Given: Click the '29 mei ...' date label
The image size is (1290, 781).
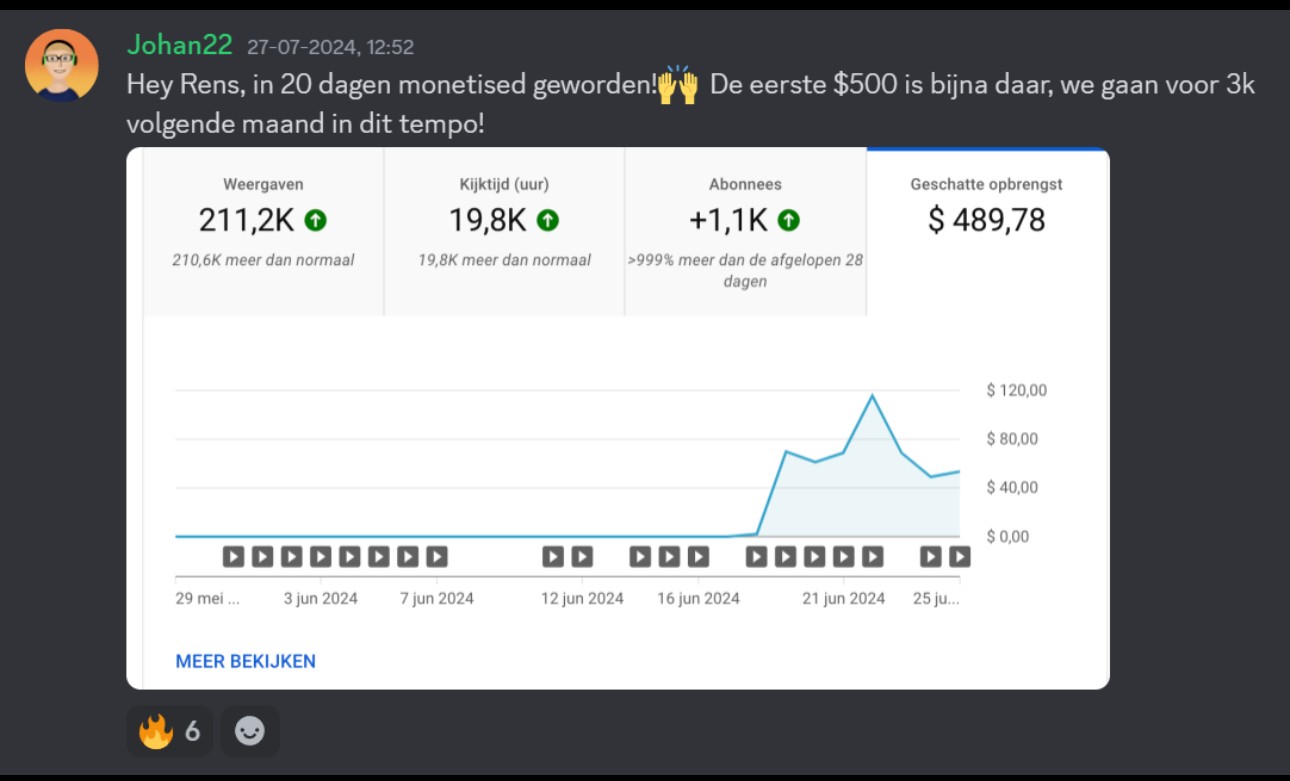Looking at the screenshot, I should coord(207,599).
